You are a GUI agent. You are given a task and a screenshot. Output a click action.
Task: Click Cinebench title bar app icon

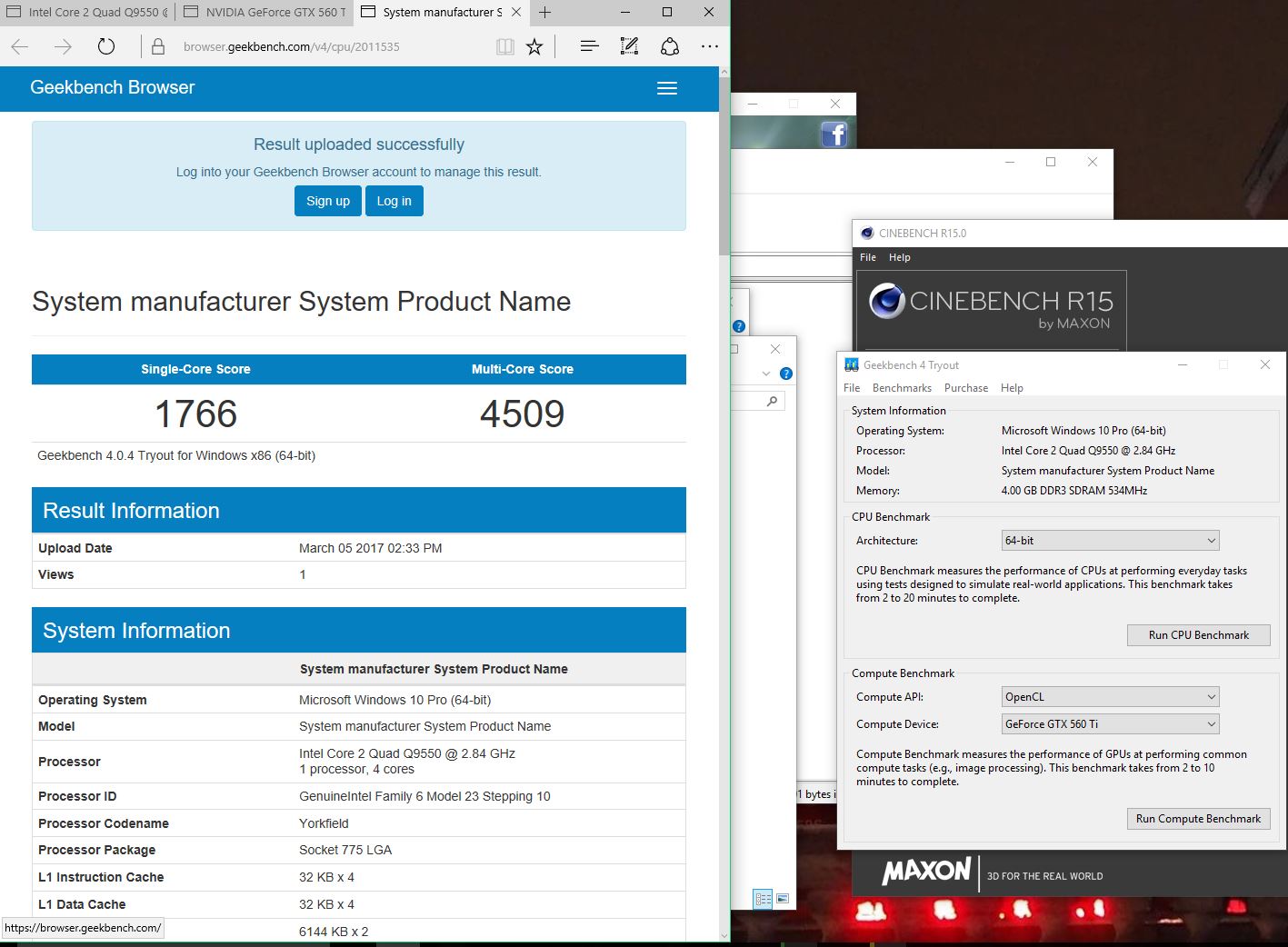867,234
